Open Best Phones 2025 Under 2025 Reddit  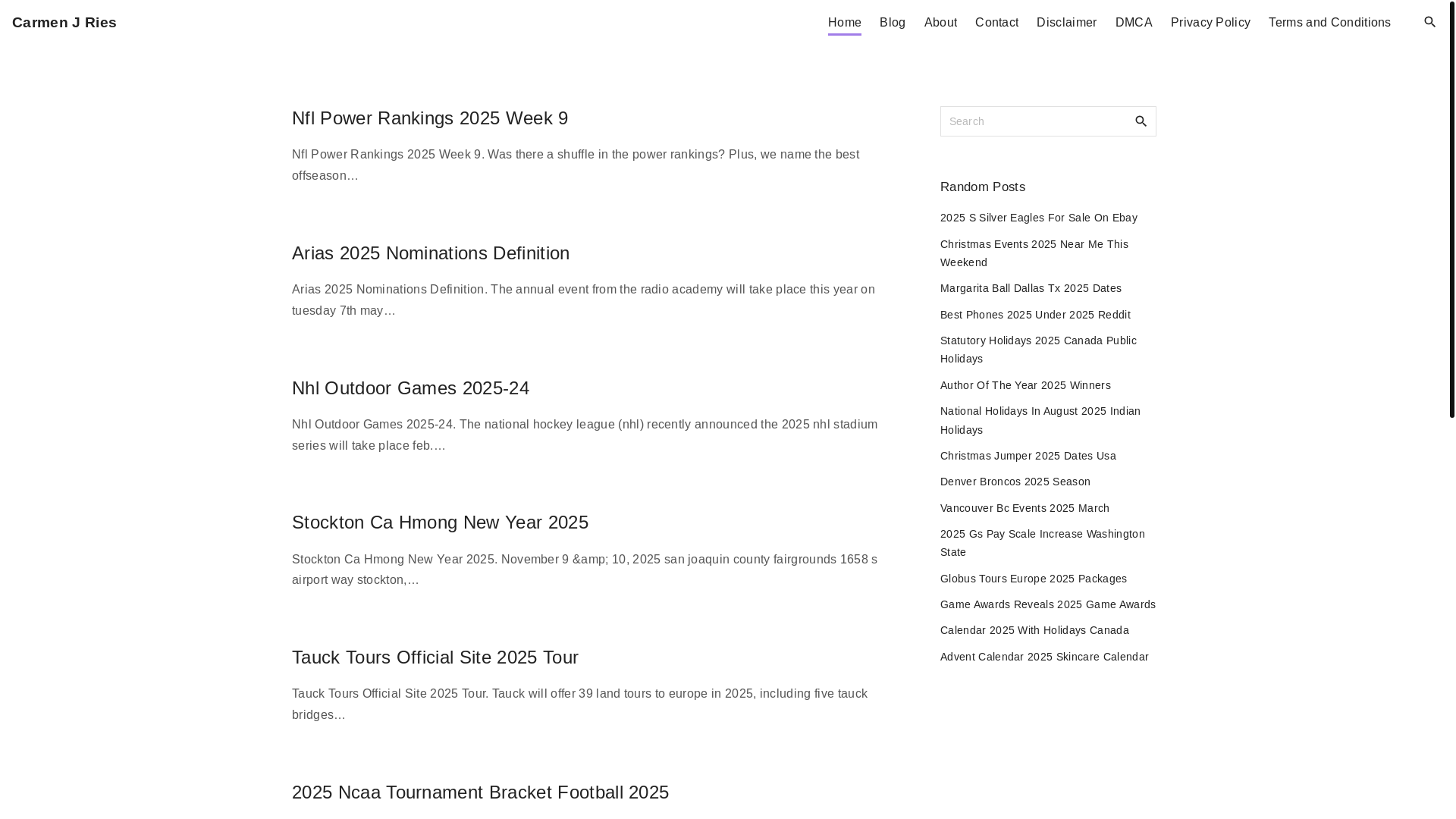pyautogui.click(x=1035, y=315)
